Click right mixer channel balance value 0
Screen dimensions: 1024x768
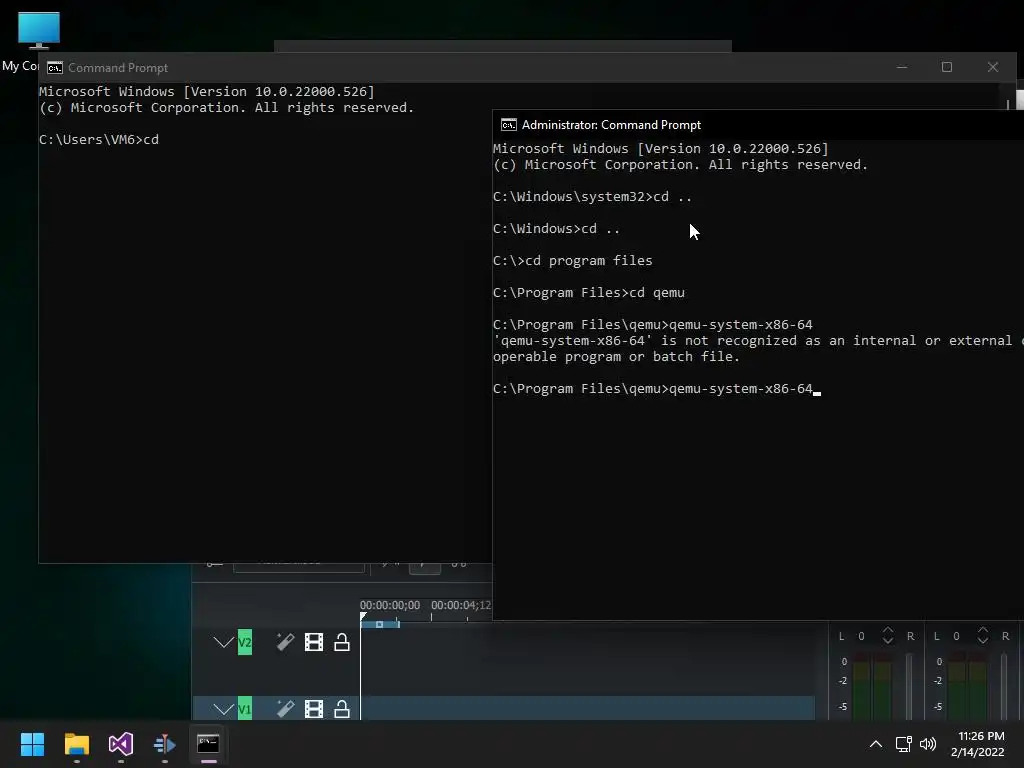point(956,636)
